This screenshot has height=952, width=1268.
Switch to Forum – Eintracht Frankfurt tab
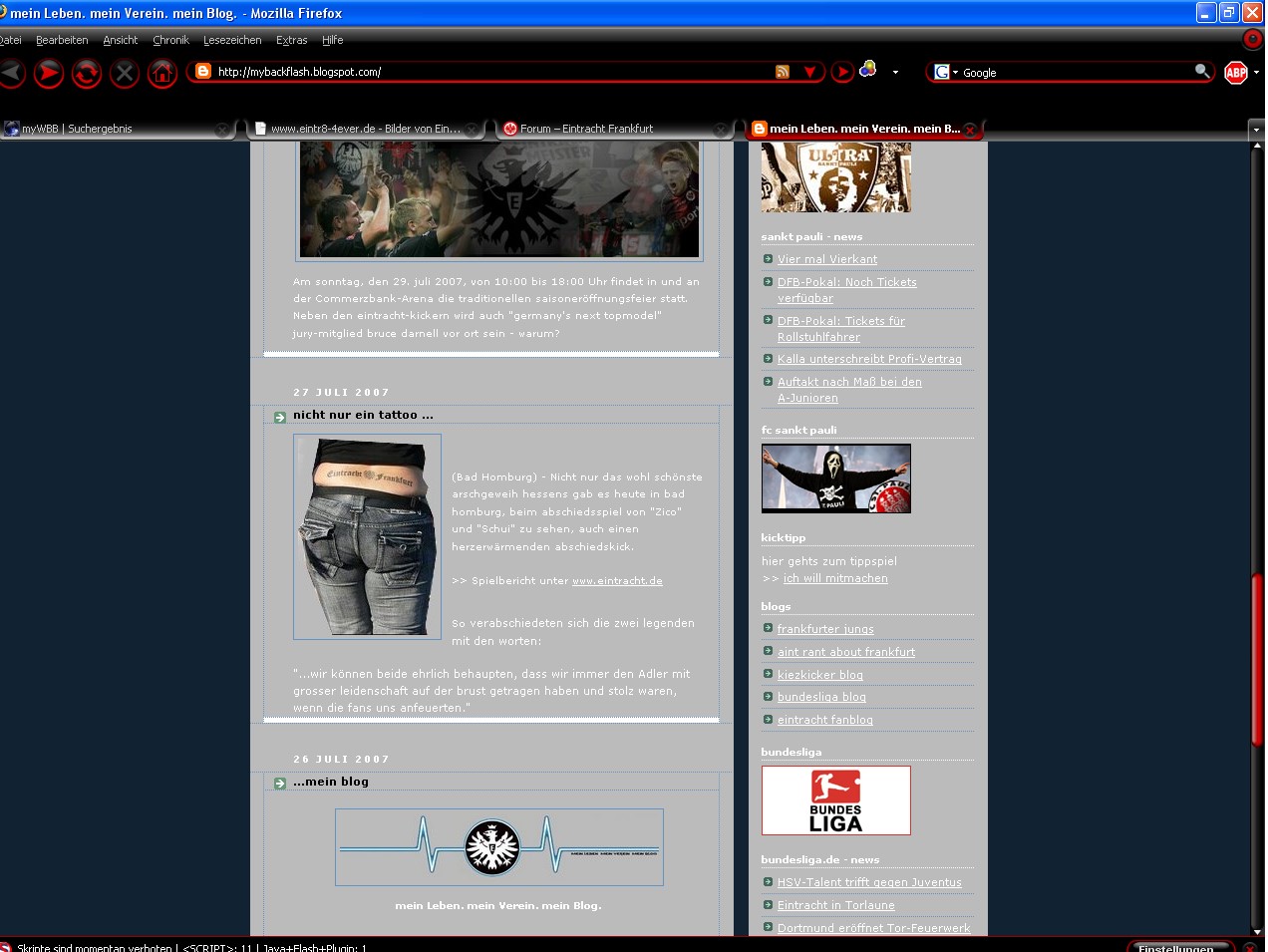point(586,129)
